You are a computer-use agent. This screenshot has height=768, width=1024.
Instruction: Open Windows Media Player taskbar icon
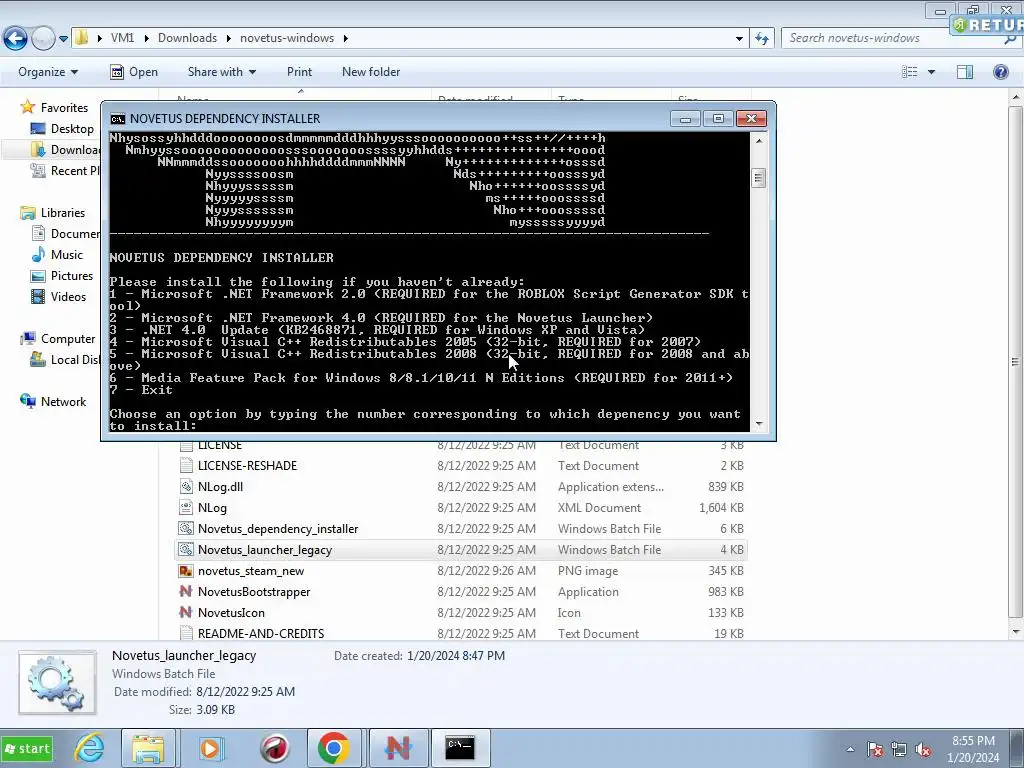tap(210, 748)
